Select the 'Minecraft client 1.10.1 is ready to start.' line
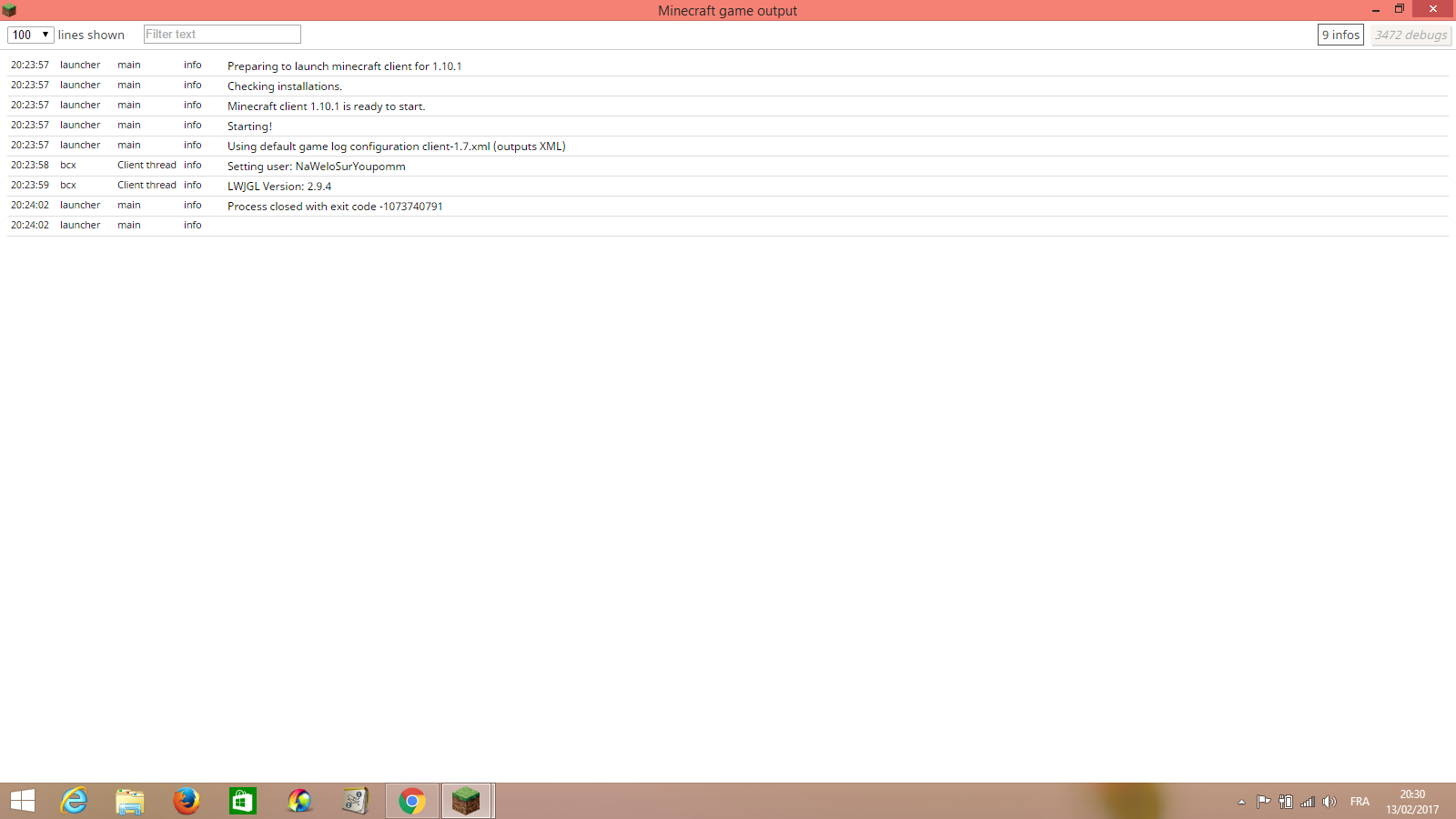Screen dimensions: 1456x819 click(x=728, y=106)
